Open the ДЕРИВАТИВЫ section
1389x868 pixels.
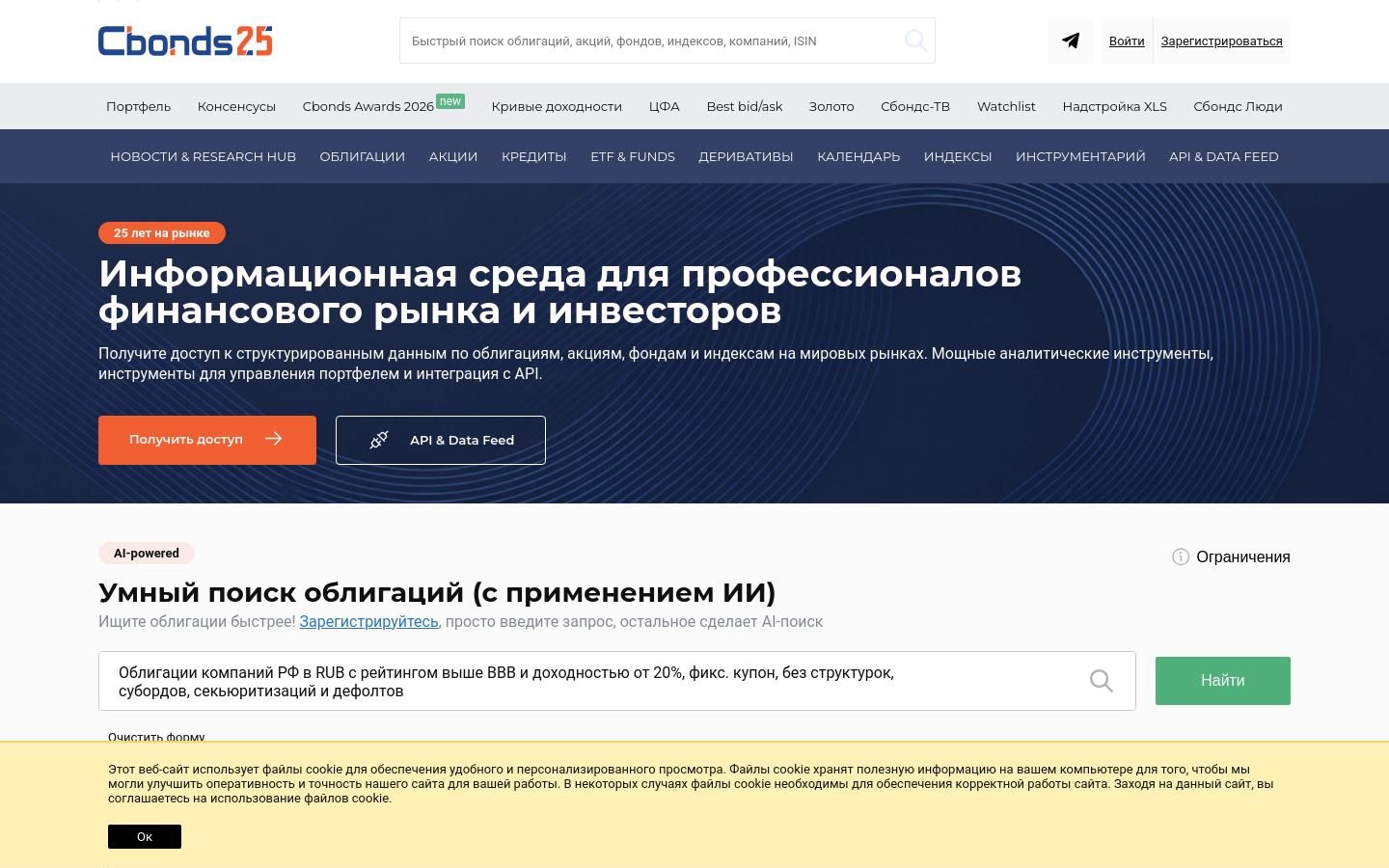746,156
